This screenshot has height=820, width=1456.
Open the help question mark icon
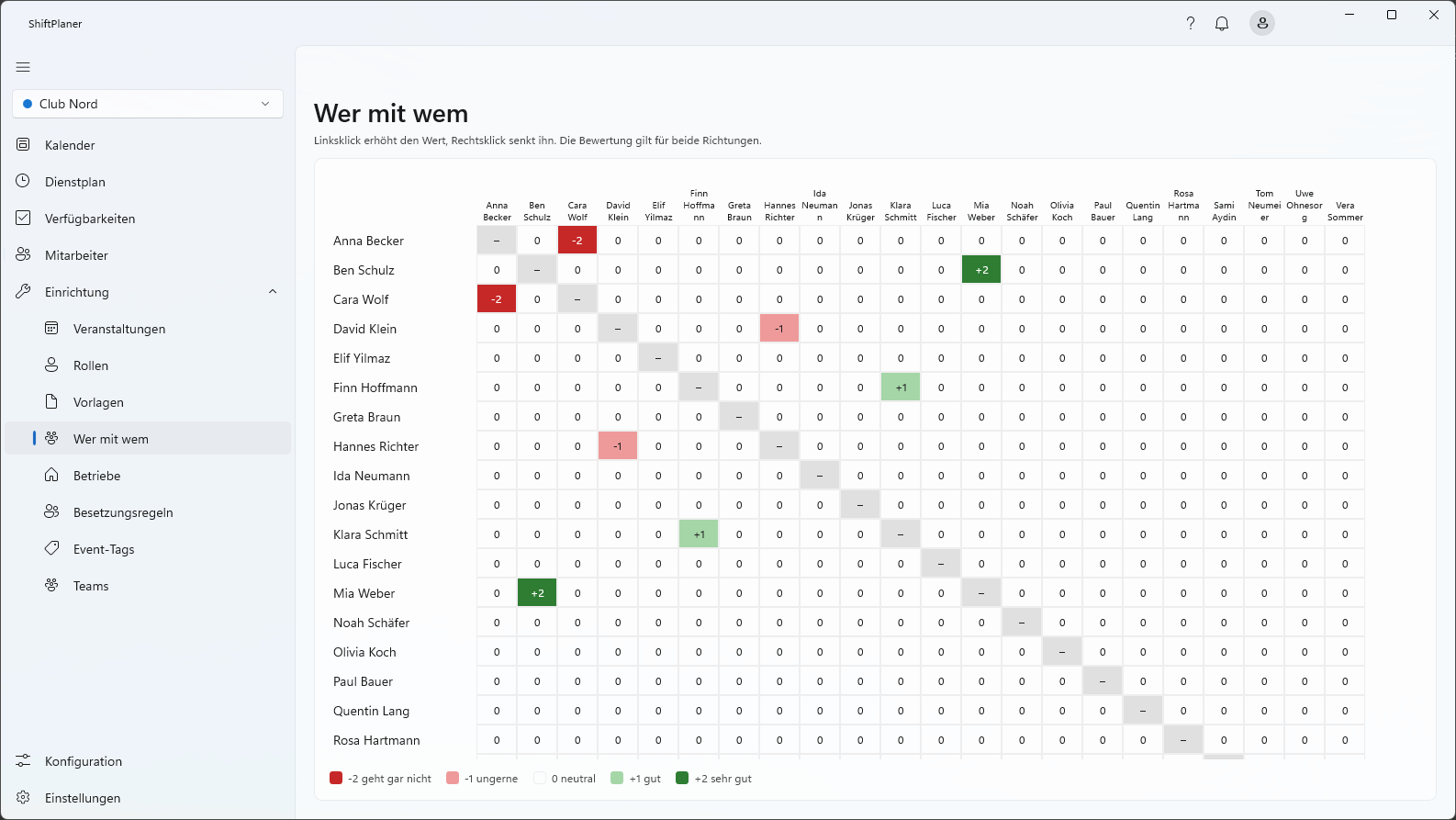tap(1191, 24)
